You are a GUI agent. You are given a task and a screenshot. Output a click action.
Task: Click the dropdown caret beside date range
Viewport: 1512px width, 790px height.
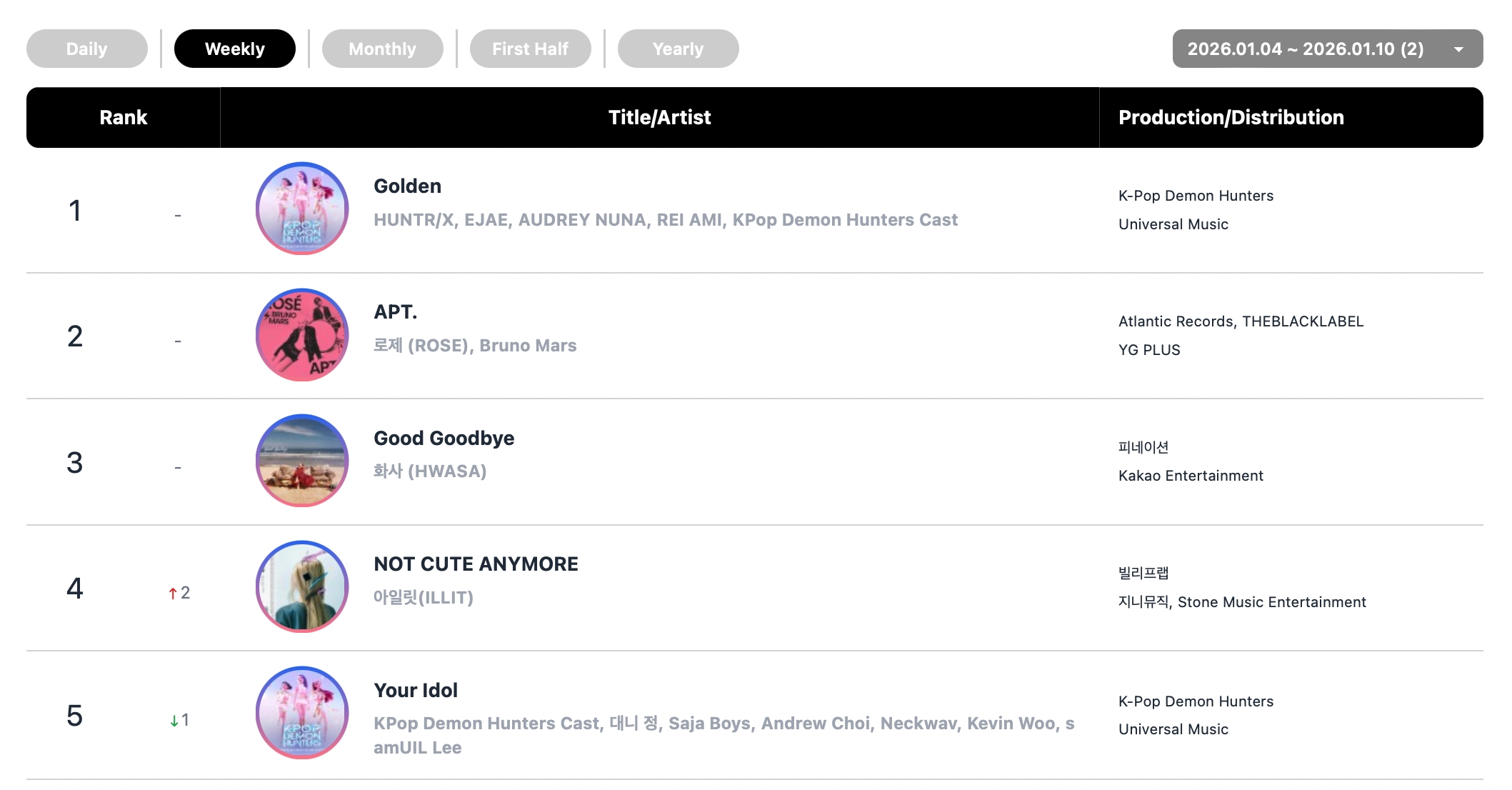1458,49
